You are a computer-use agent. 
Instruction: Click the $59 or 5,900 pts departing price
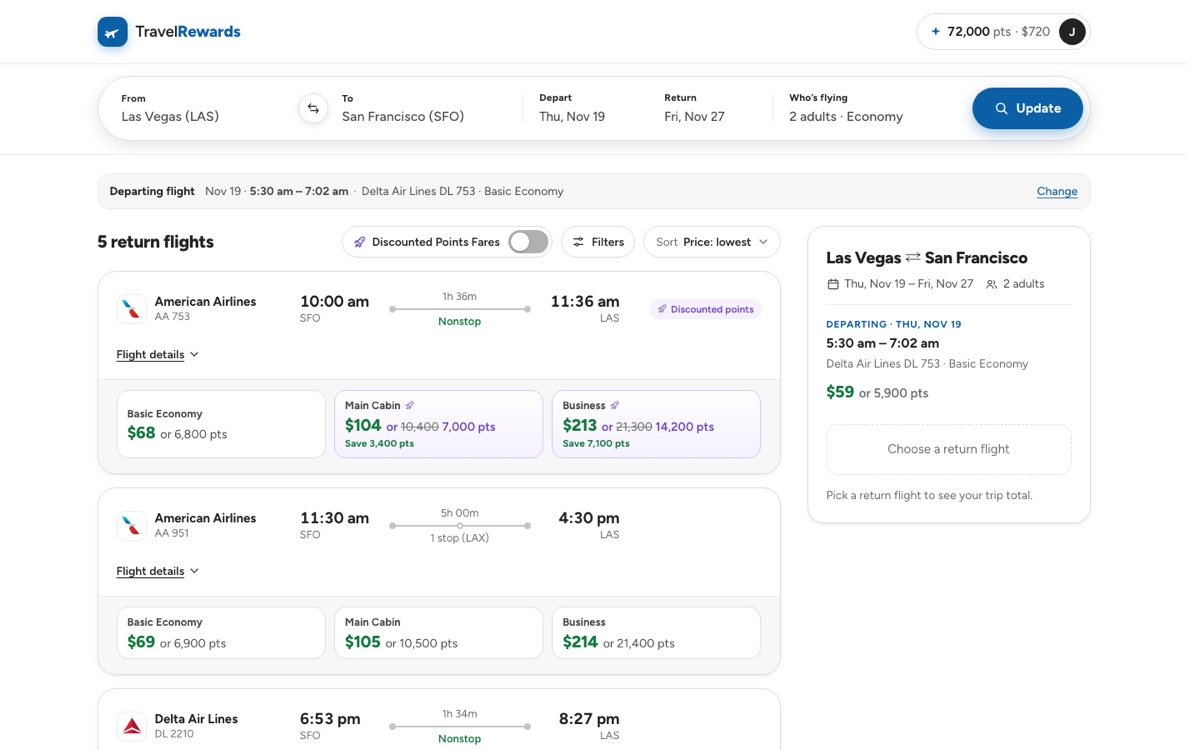coord(877,393)
